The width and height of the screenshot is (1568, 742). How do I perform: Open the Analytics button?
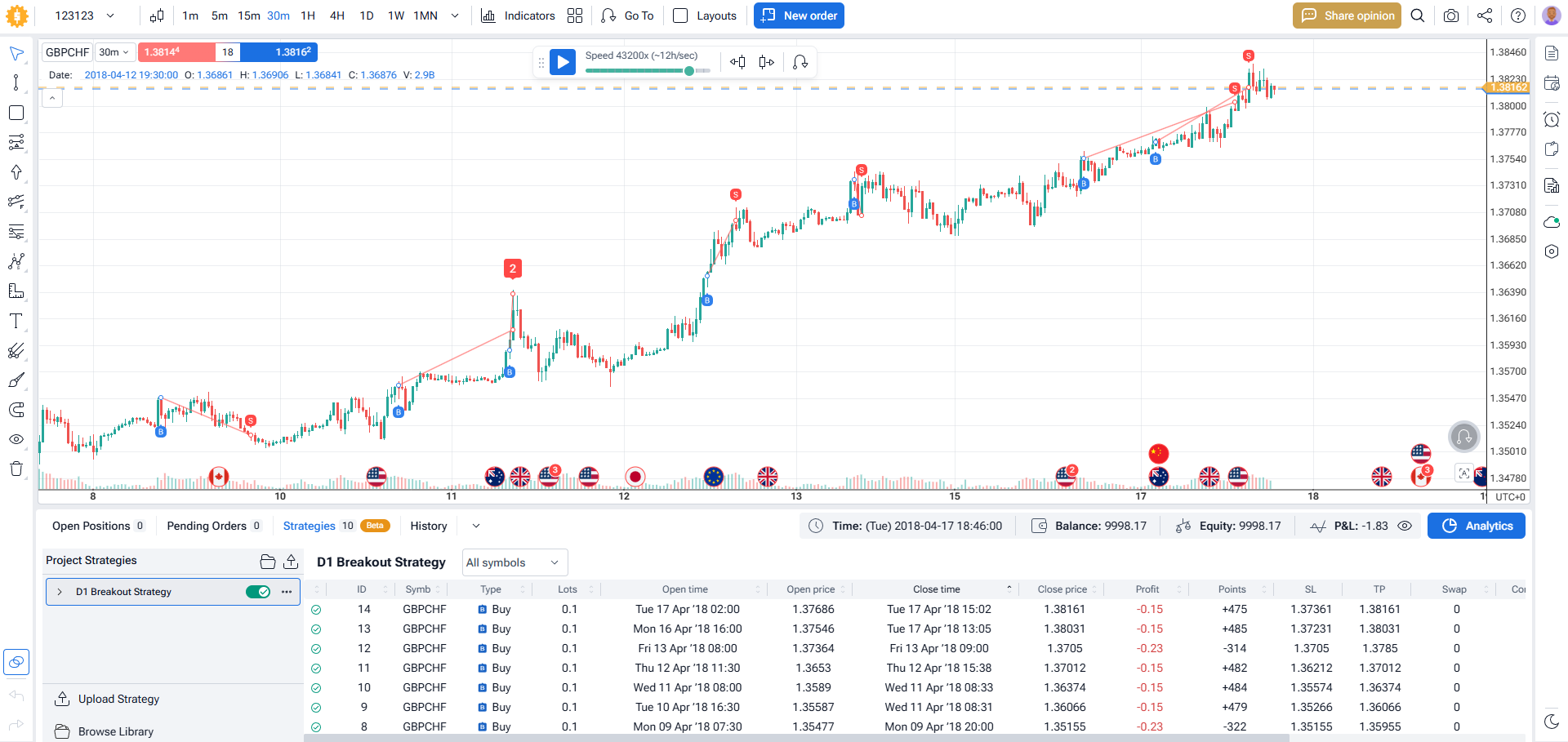pos(1476,526)
